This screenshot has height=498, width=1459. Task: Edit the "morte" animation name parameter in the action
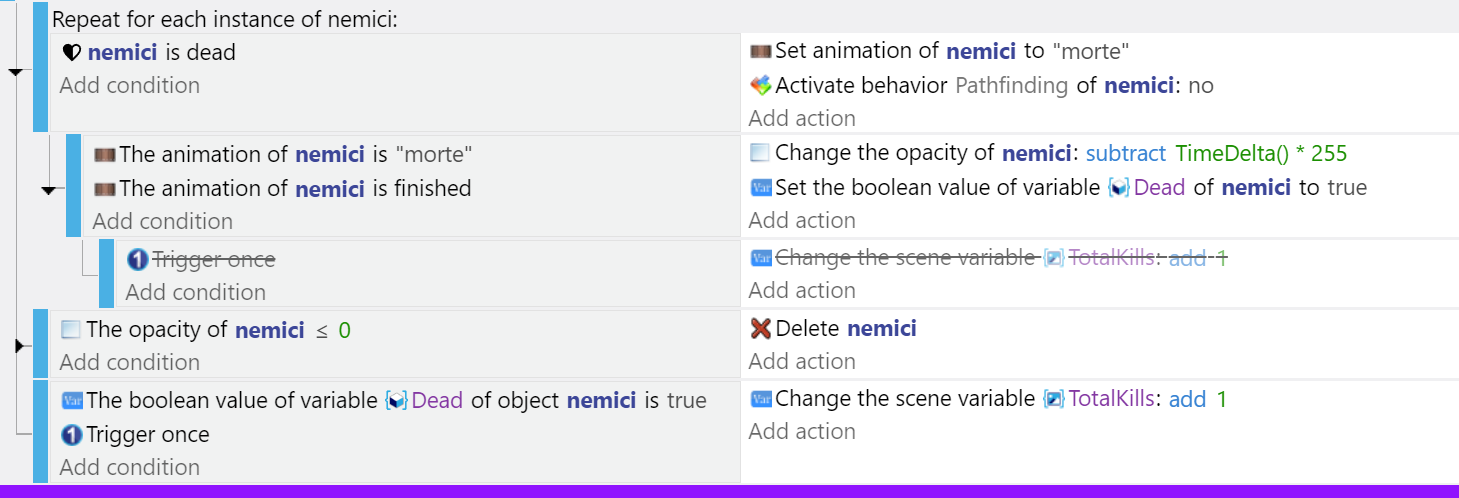pyautogui.click(x=1091, y=51)
